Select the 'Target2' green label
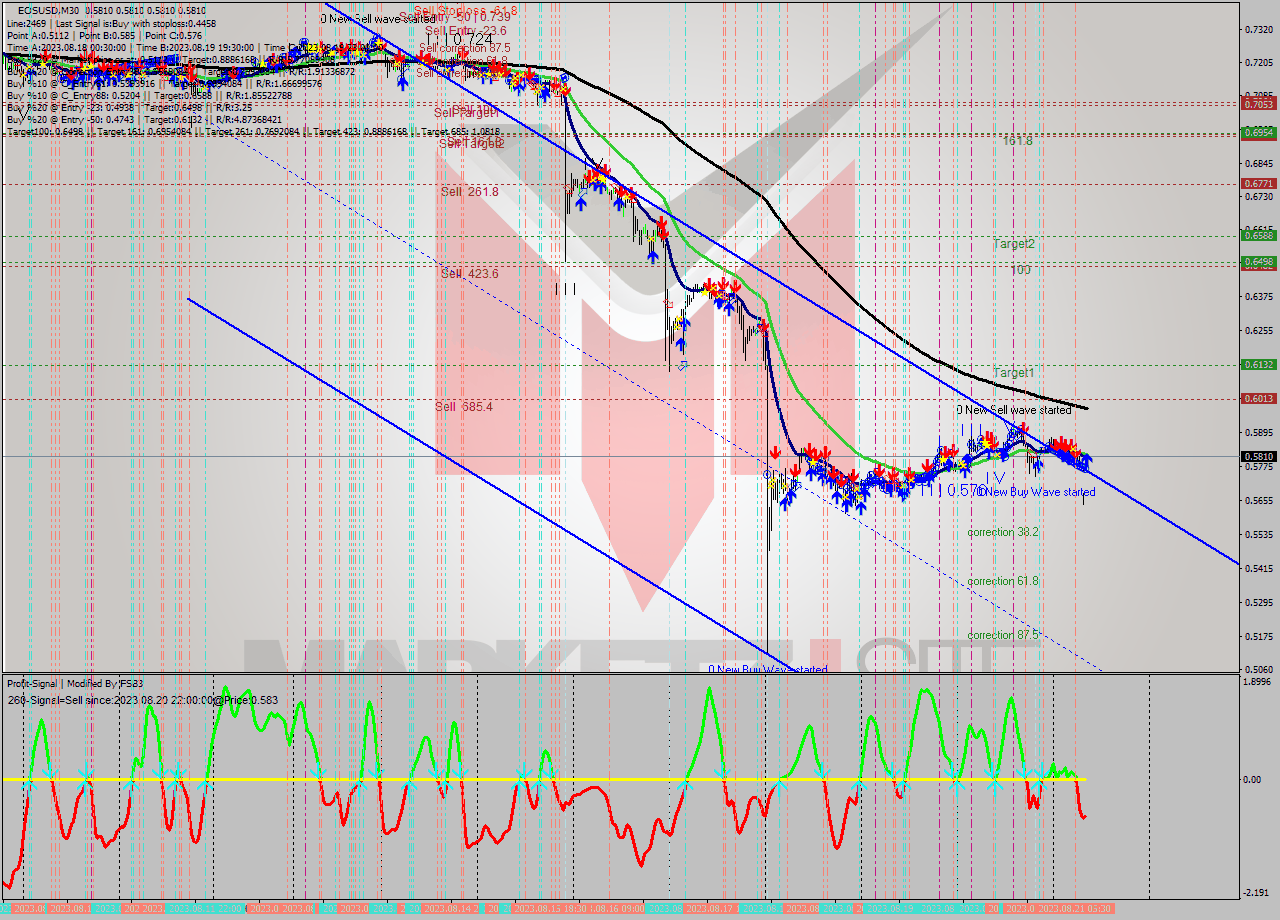Viewport: 1280px width, 920px height. pyautogui.click(x=1014, y=244)
